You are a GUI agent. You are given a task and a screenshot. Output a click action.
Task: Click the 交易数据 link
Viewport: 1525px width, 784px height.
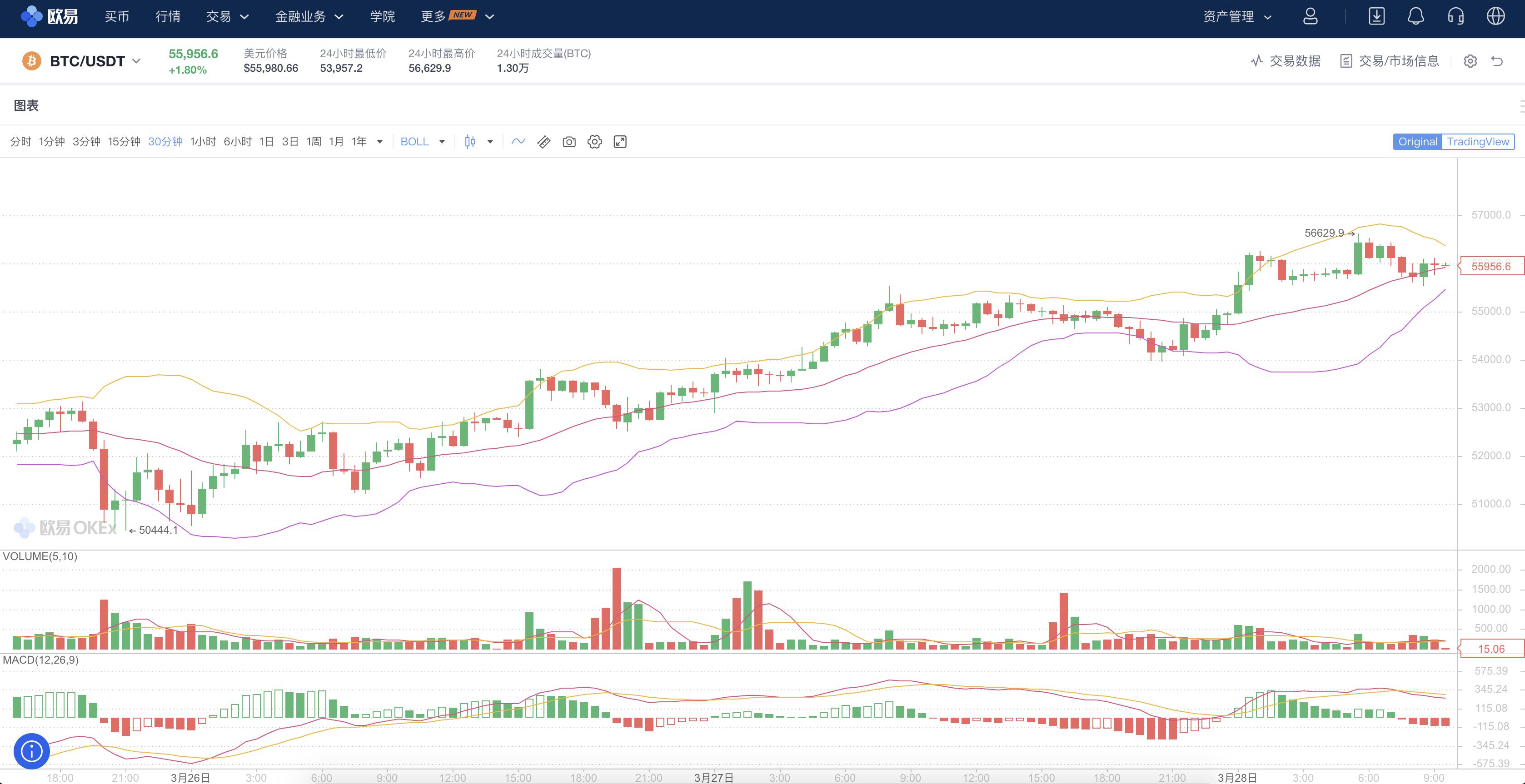1285,61
